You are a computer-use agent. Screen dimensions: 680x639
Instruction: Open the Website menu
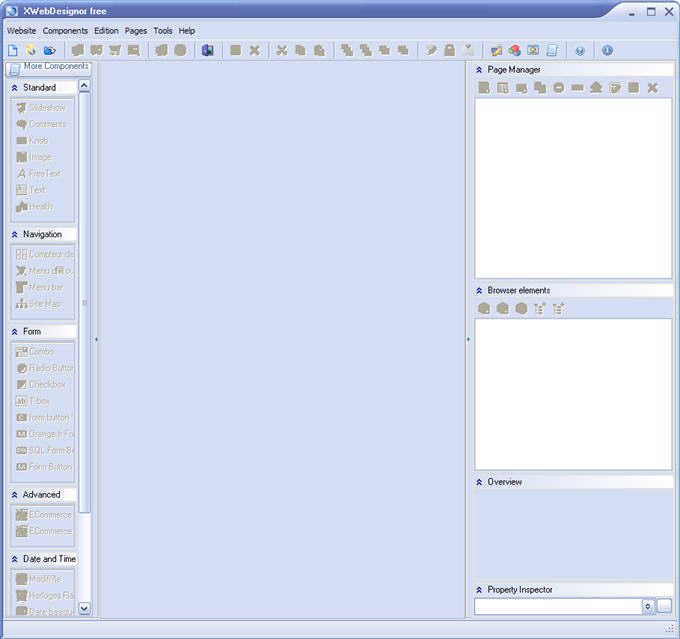point(21,31)
